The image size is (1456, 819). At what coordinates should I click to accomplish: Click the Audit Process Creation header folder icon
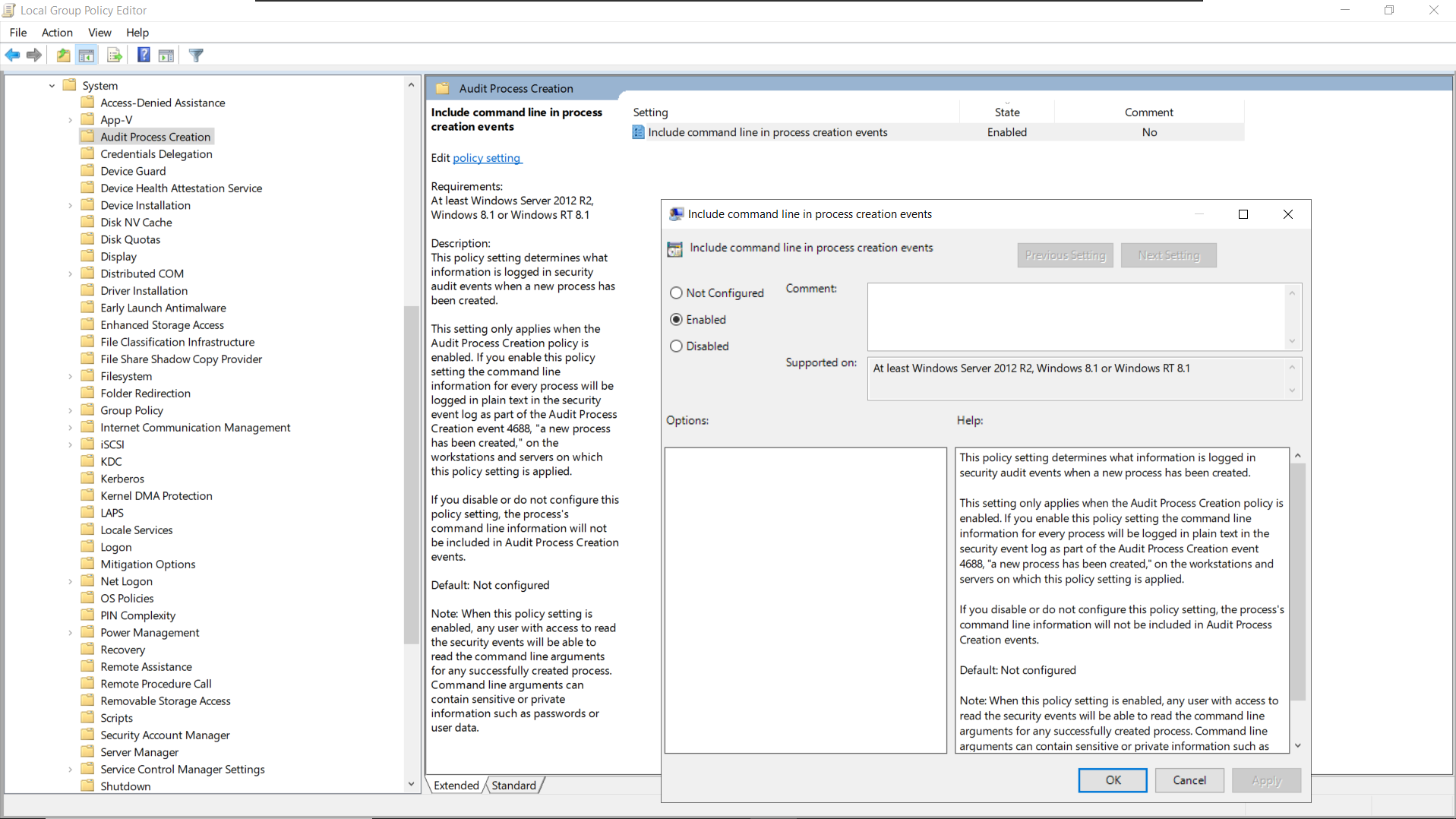coord(443,88)
